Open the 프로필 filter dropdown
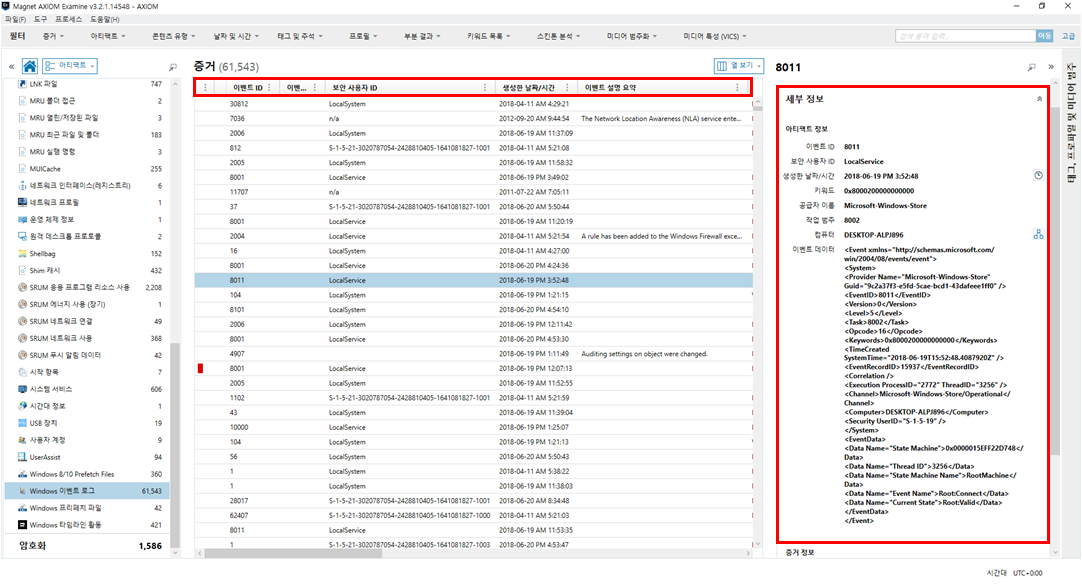This screenshot has height=588, width=1082. coord(363,36)
